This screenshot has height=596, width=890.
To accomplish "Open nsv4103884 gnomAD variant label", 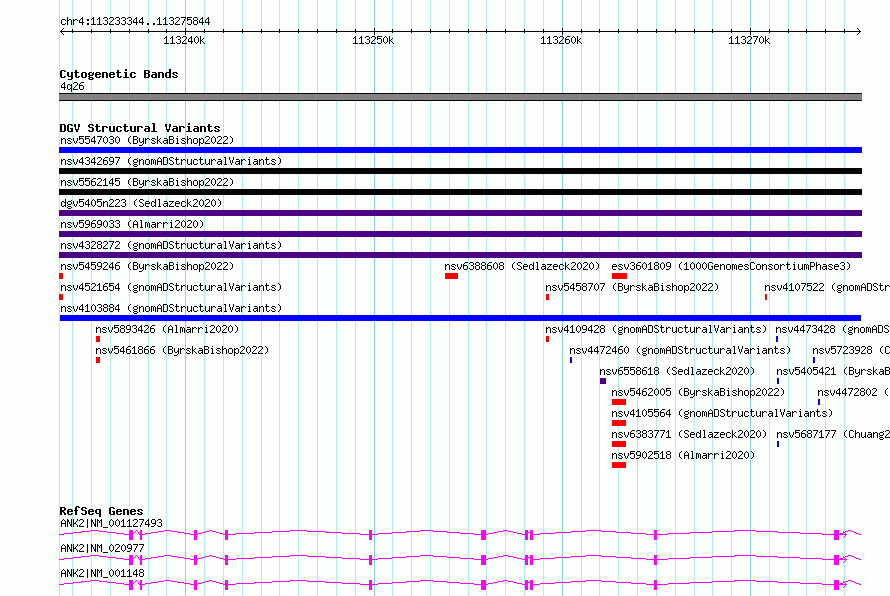I will (x=171, y=308).
